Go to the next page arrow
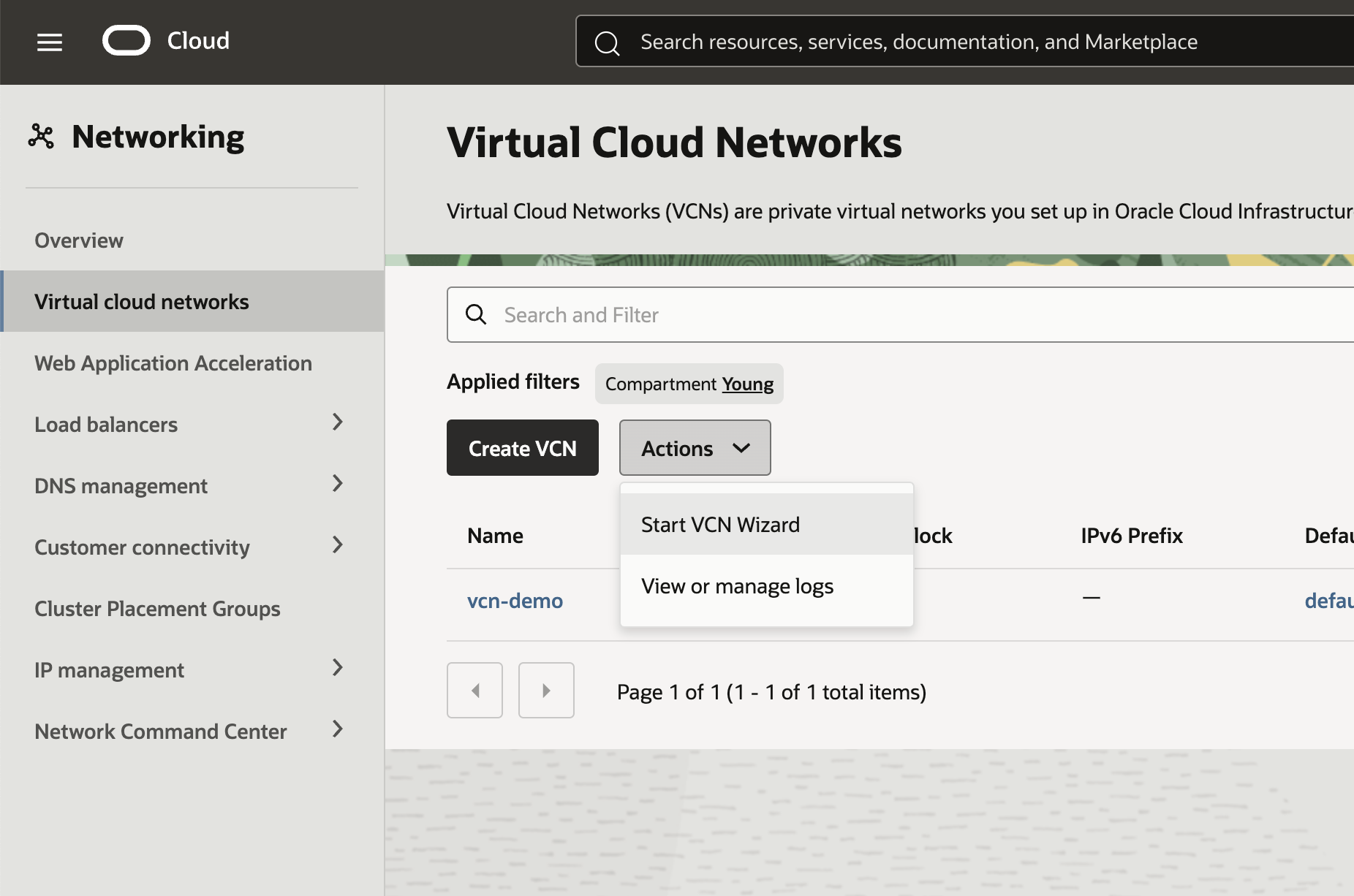Screen dimensions: 1354x896 pyautogui.click(x=546, y=691)
